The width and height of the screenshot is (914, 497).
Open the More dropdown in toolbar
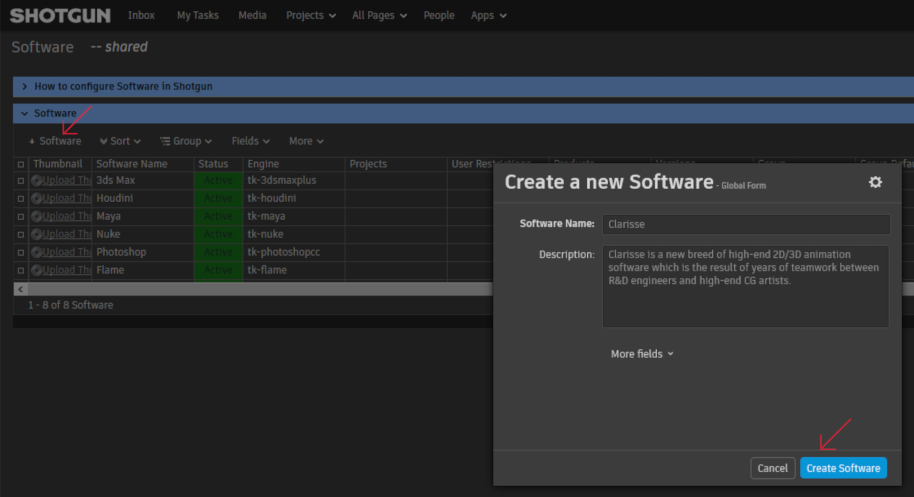coord(306,141)
